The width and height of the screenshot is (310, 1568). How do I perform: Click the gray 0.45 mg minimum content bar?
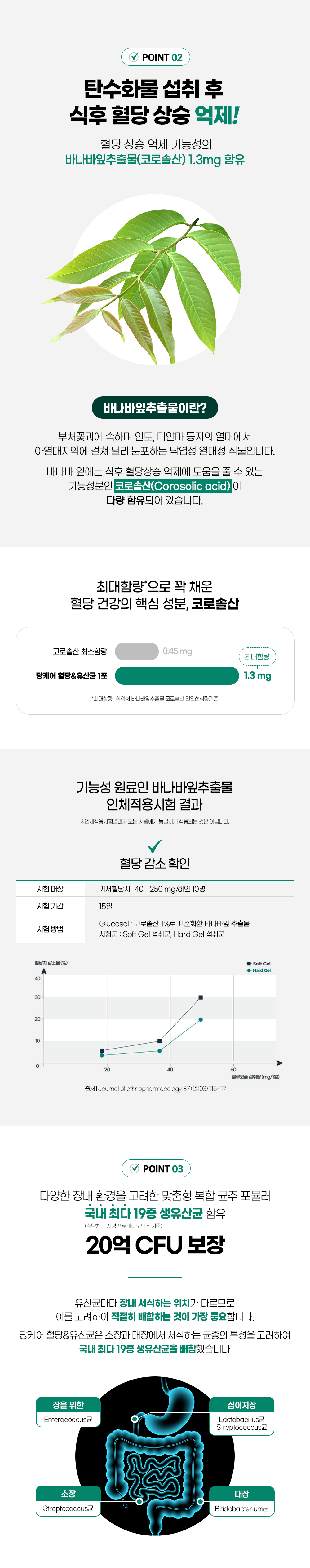click(136, 651)
